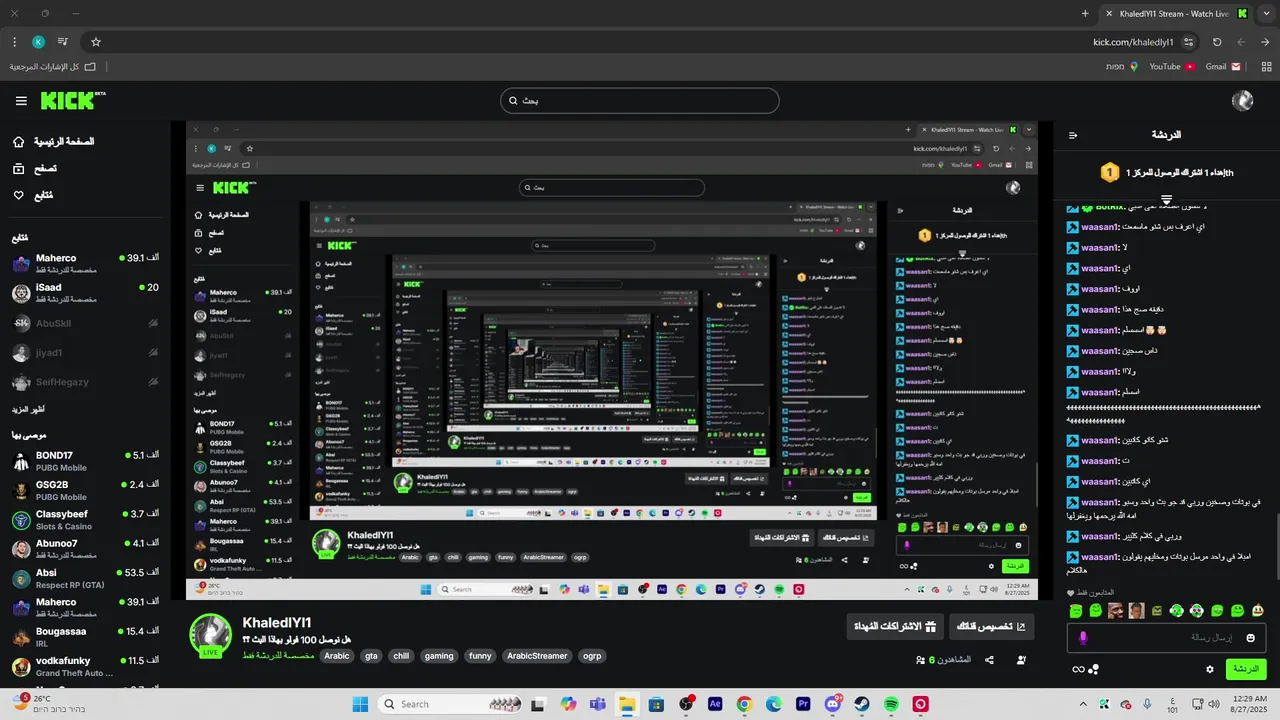Select the ArabicStreamer tag

click(537, 656)
